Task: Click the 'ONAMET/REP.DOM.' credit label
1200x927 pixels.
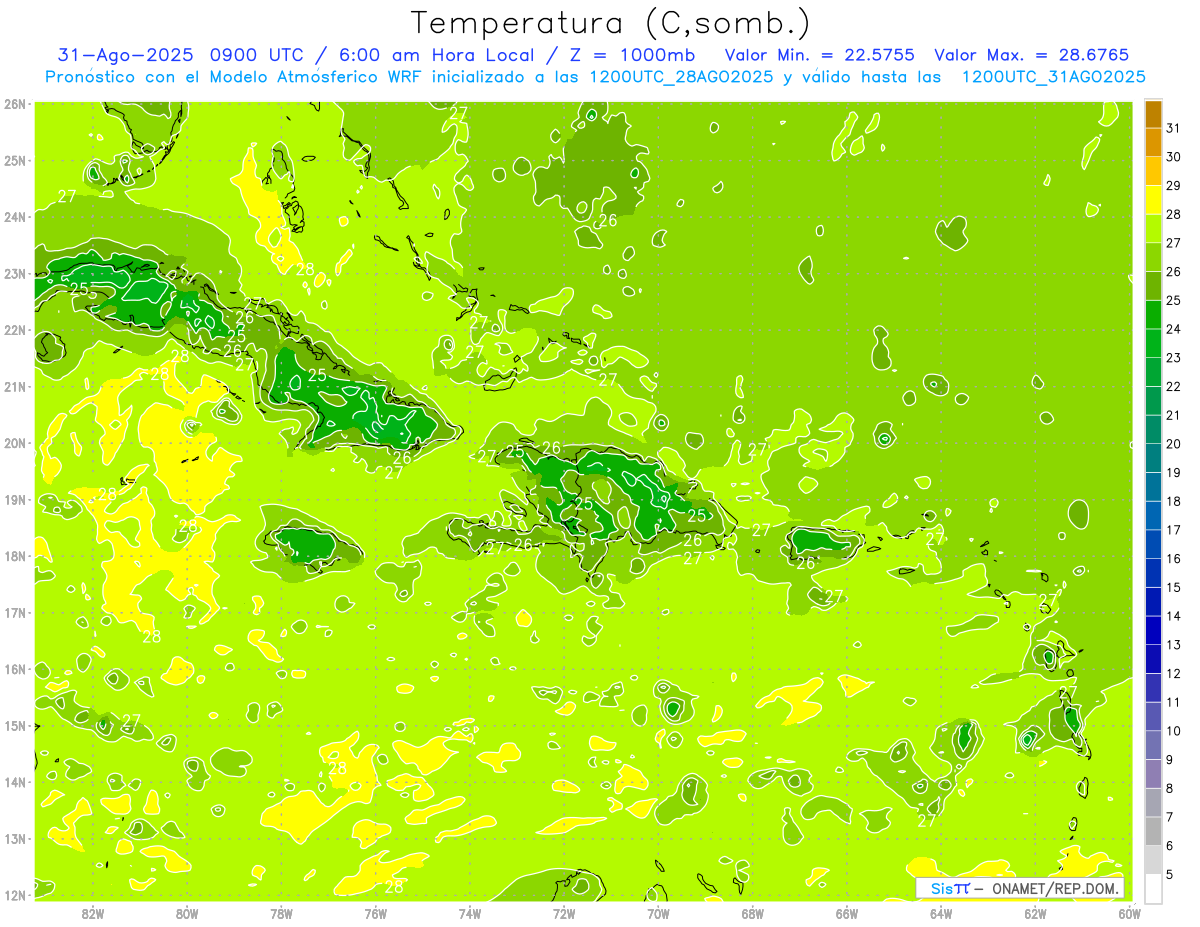Action: point(1056,888)
